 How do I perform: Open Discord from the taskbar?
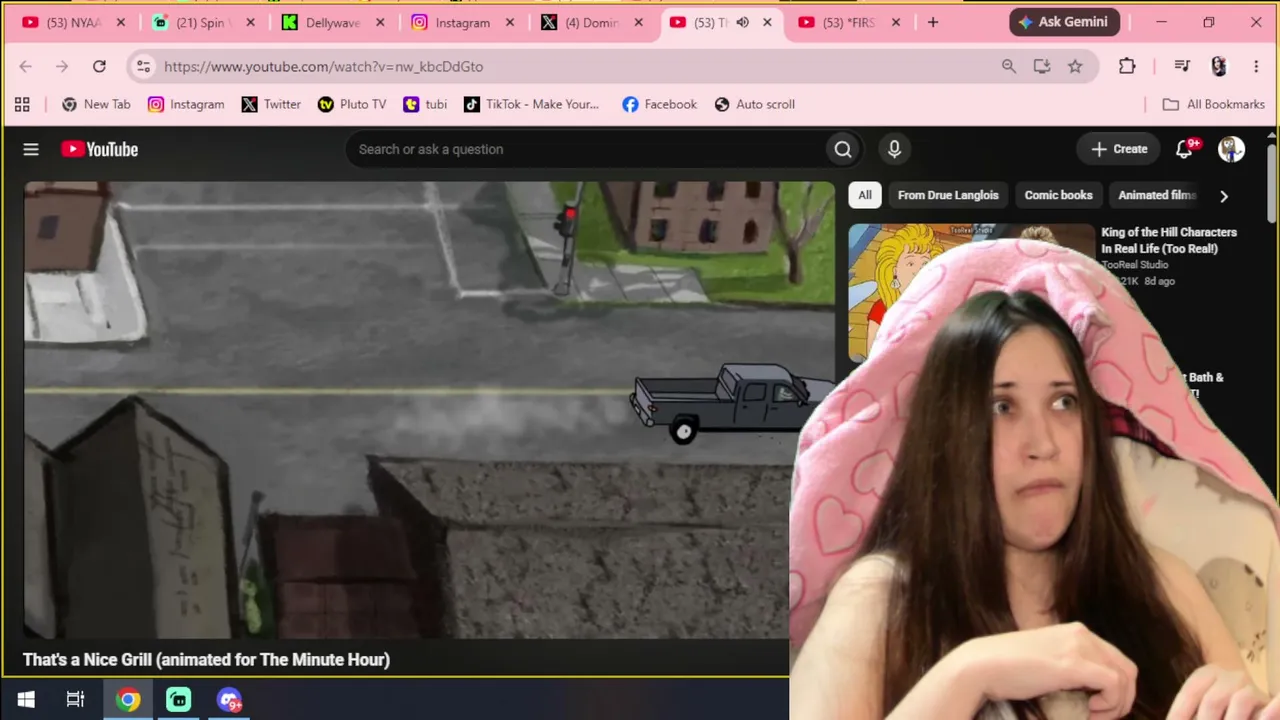[229, 700]
